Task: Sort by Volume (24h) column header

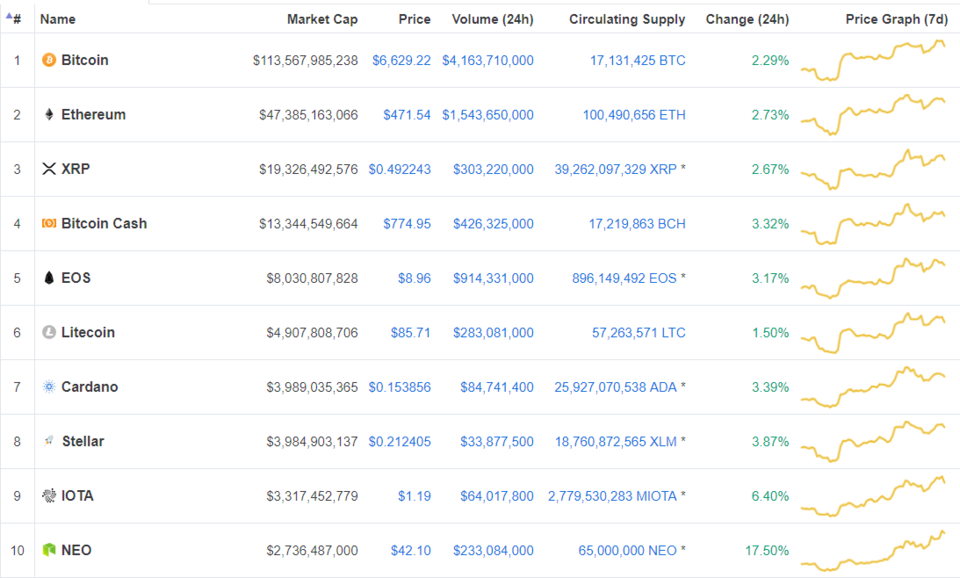Action: pos(492,19)
